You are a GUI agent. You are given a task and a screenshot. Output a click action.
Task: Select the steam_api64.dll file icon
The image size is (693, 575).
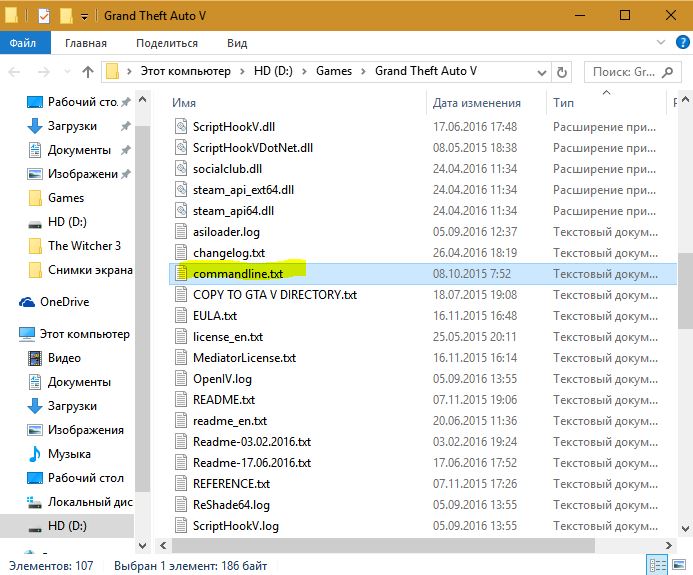pyautogui.click(x=181, y=210)
